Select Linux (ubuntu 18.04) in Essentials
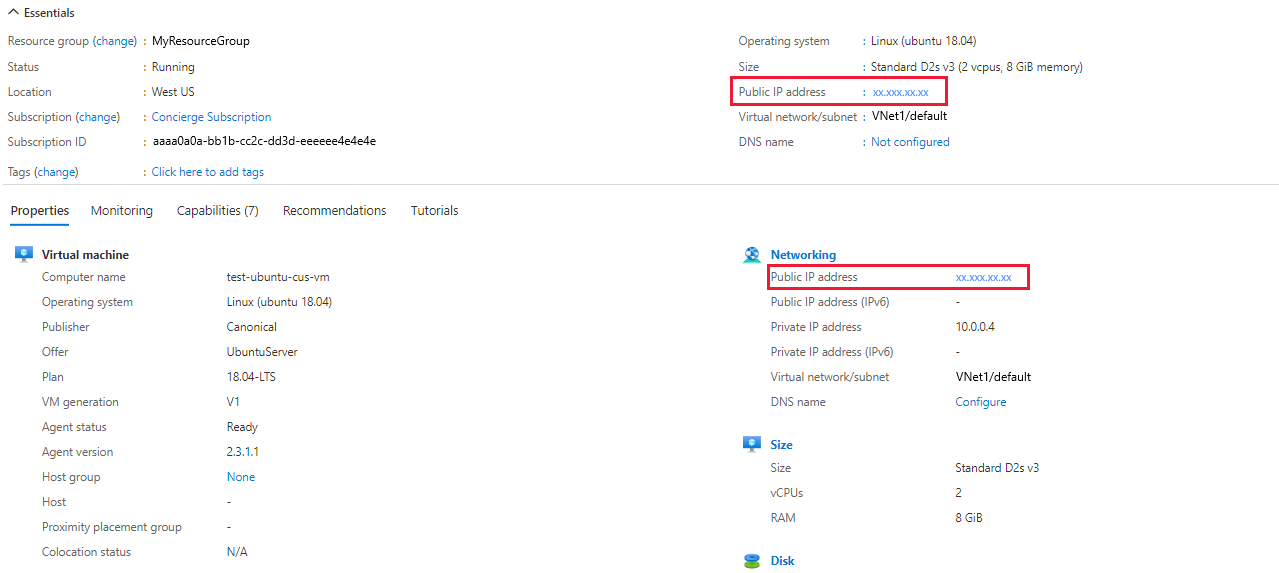 924,42
